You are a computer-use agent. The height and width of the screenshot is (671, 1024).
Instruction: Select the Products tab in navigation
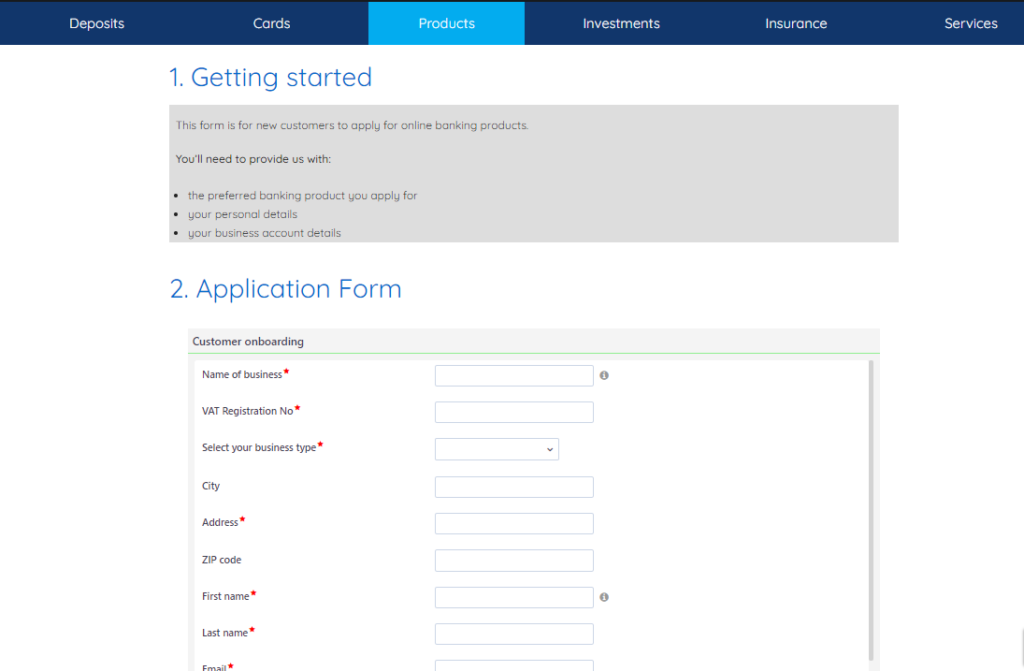[x=447, y=24]
